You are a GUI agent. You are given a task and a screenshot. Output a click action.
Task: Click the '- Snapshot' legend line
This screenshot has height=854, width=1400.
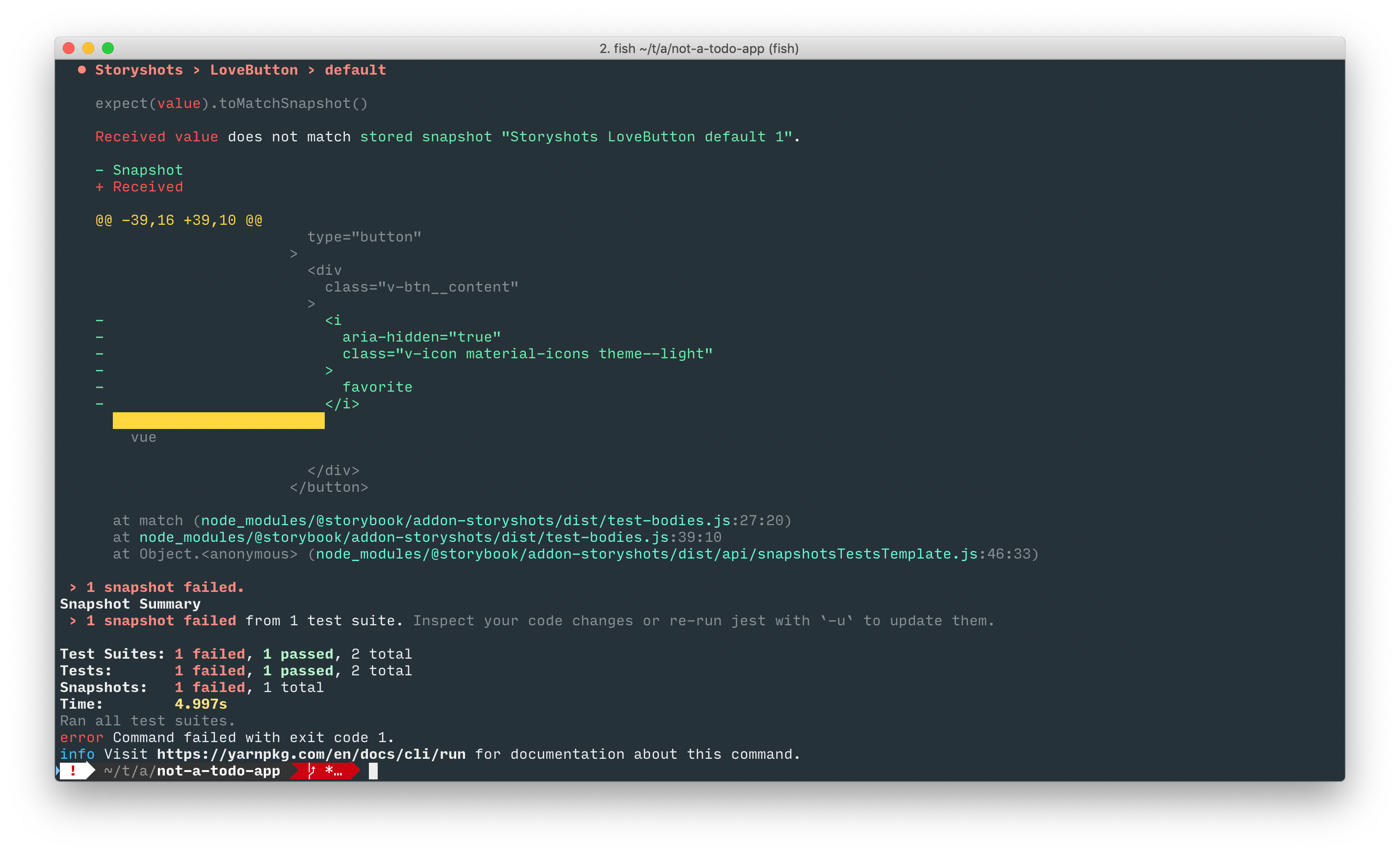coord(139,170)
